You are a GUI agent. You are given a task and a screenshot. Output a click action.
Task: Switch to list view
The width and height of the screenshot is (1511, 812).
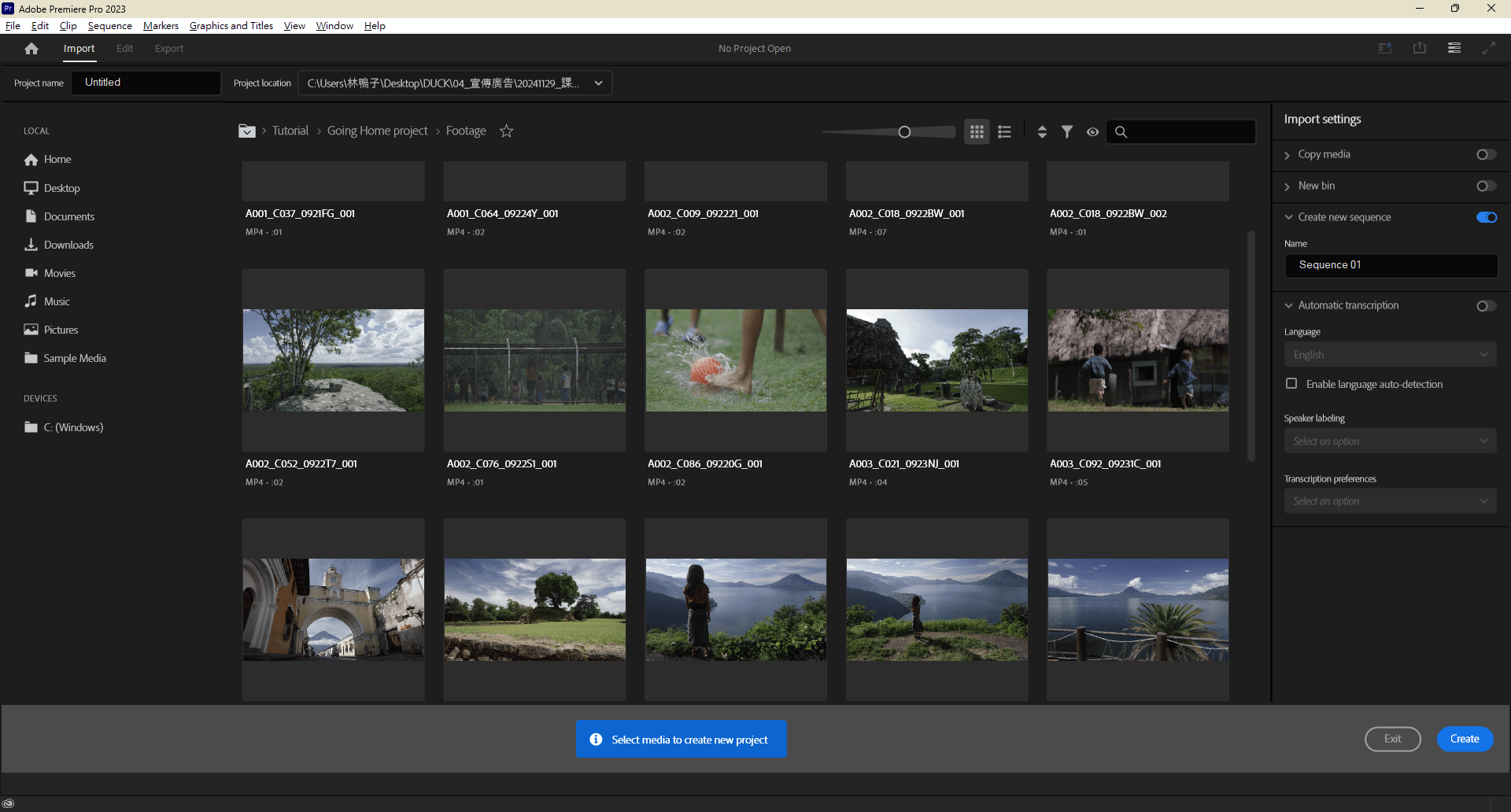[1004, 132]
